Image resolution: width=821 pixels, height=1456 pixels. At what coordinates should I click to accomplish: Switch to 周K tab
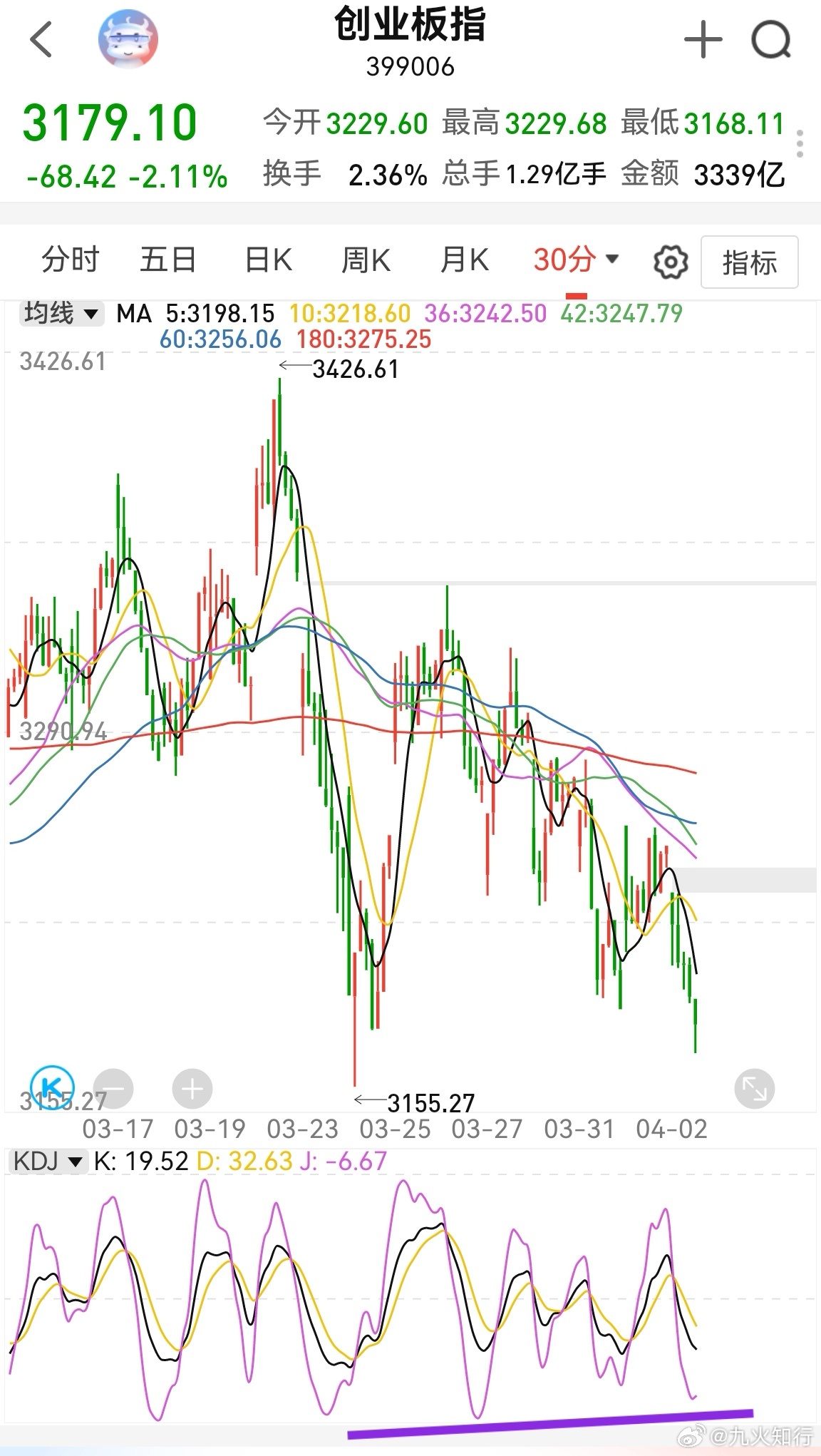[366, 260]
